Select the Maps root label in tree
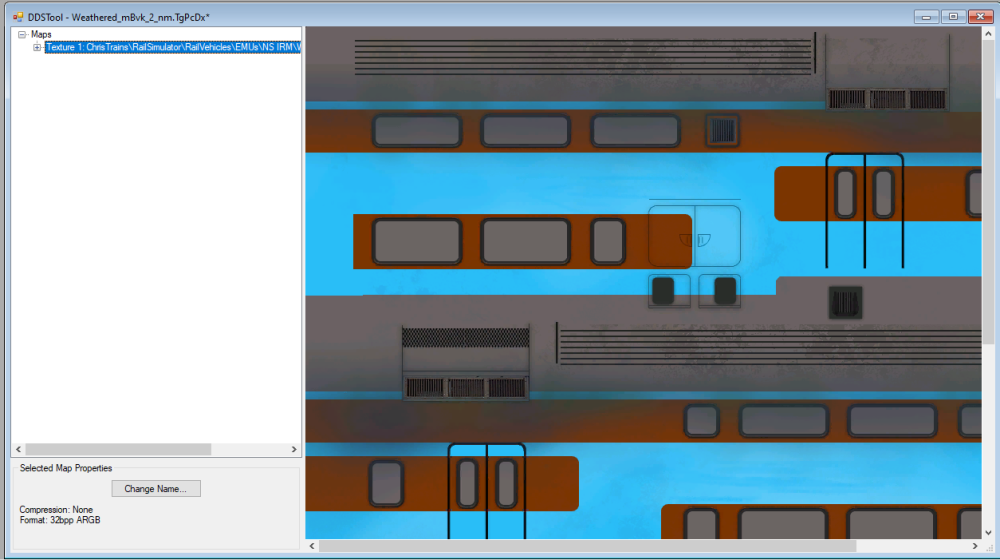 [41, 35]
